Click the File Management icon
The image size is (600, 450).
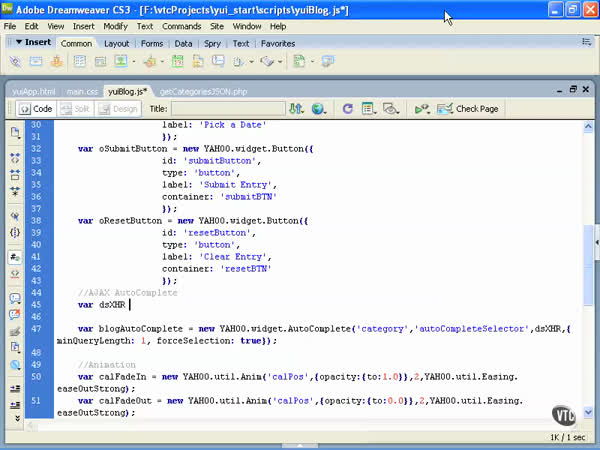[296, 108]
